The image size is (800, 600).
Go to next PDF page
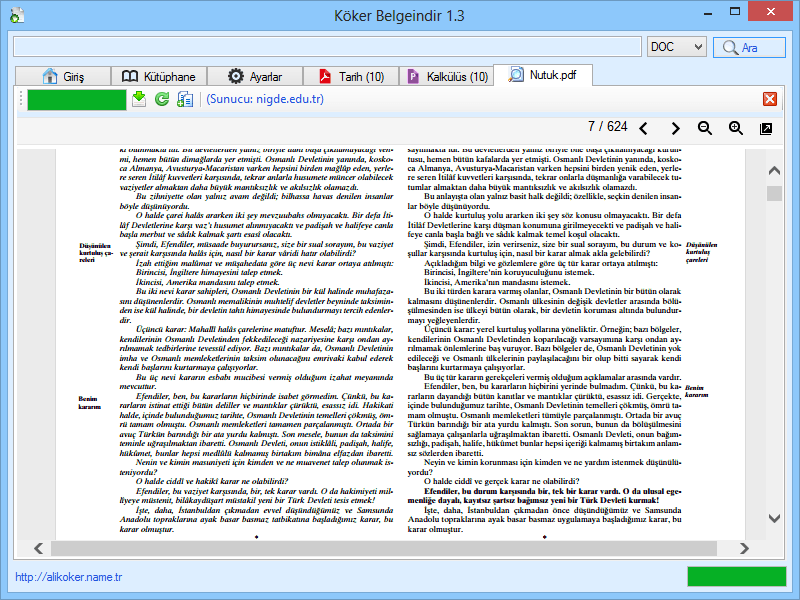(675, 128)
